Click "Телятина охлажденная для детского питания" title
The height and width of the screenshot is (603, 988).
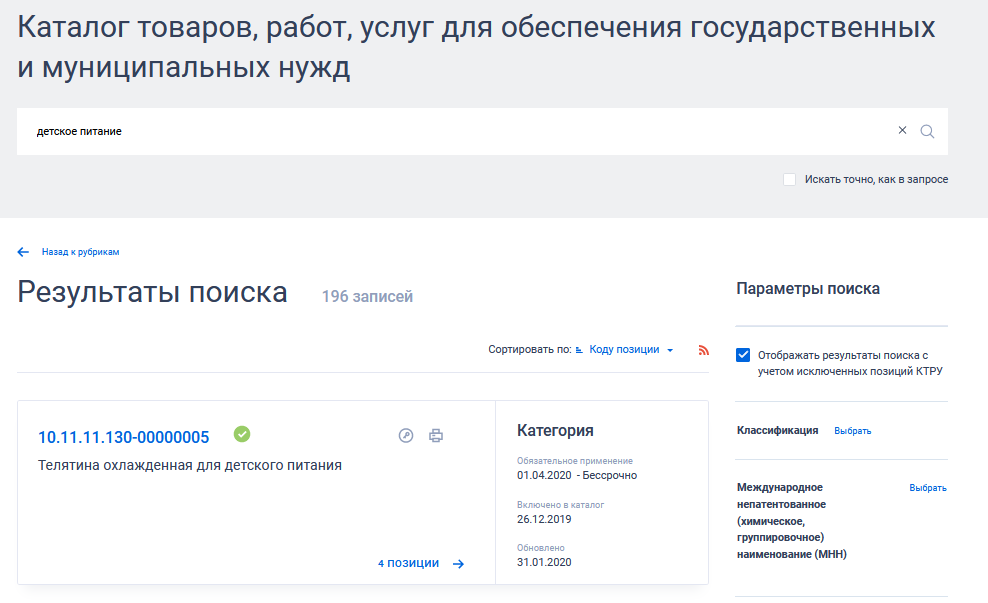[190, 465]
